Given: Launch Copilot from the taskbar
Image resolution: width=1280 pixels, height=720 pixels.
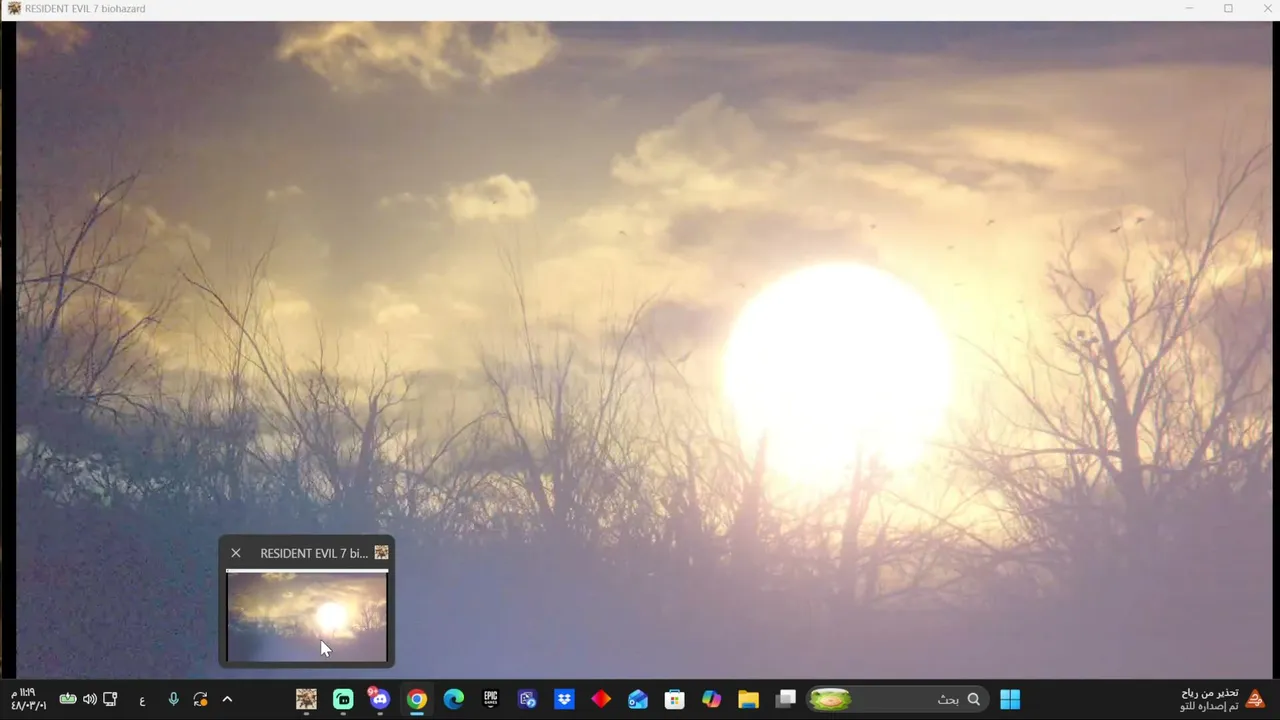Looking at the screenshot, I should click(712, 699).
